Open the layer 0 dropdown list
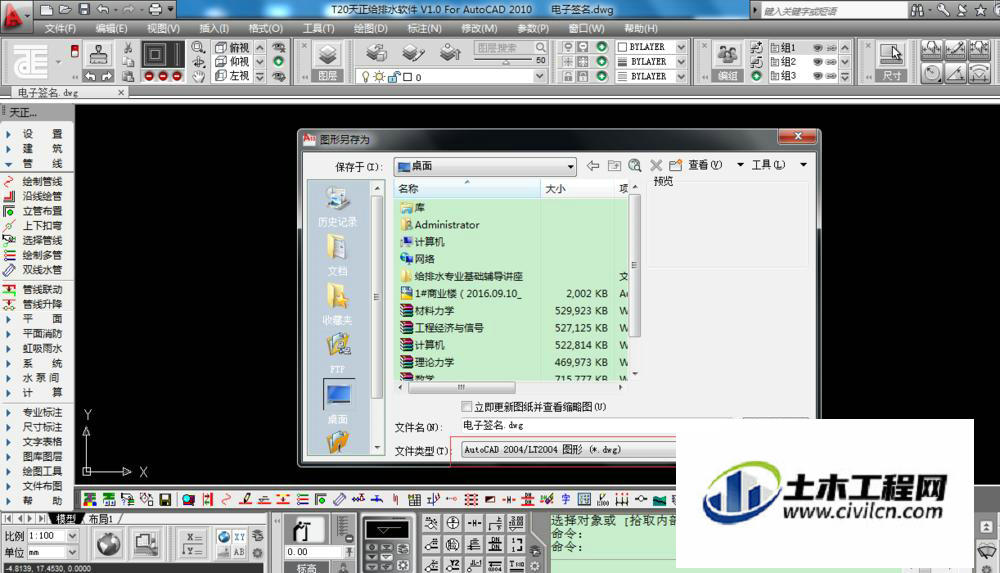This screenshot has height=573, width=1000. [x=540, y=77]
